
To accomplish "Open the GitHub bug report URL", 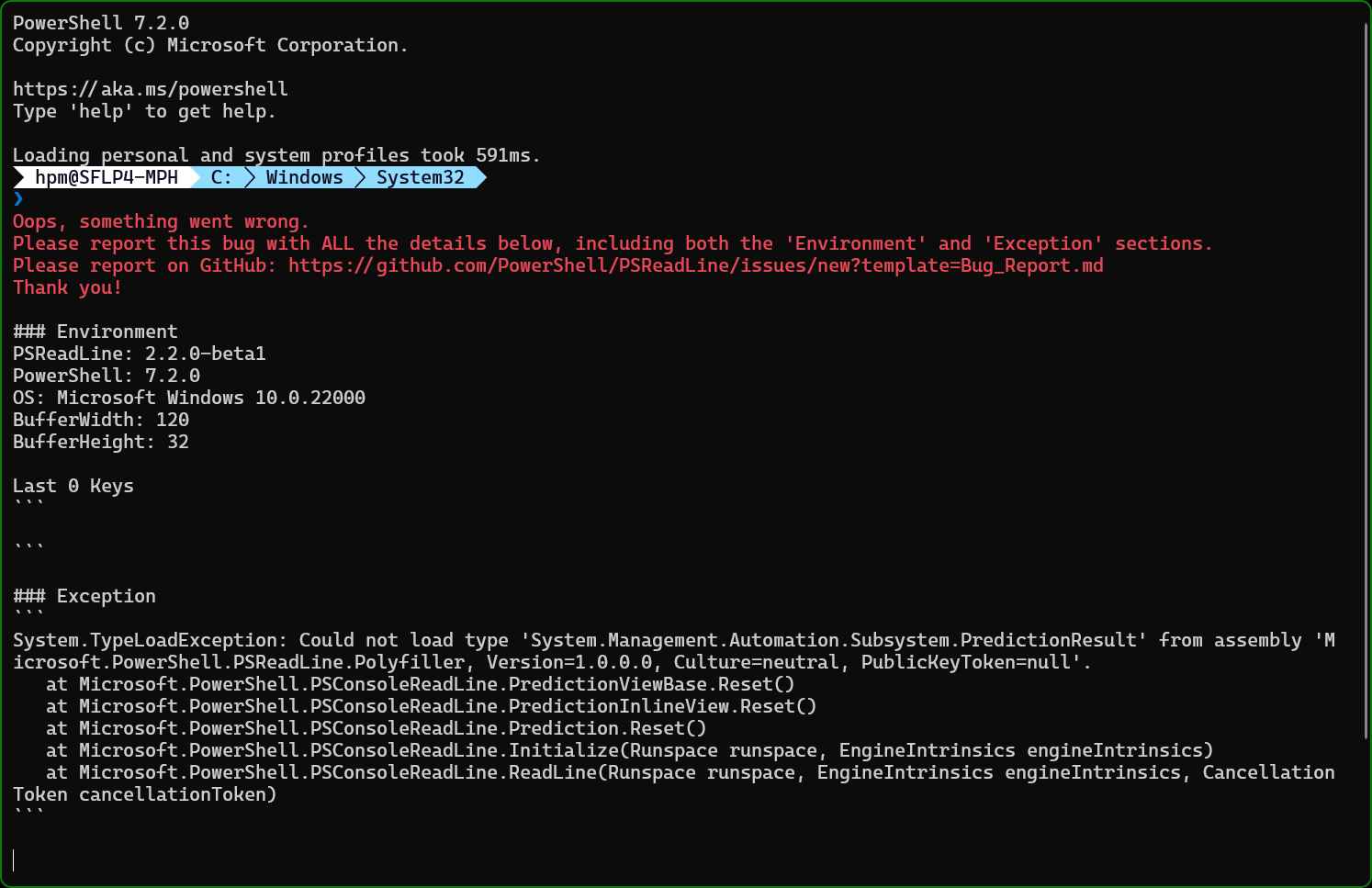I will (695, 265).
